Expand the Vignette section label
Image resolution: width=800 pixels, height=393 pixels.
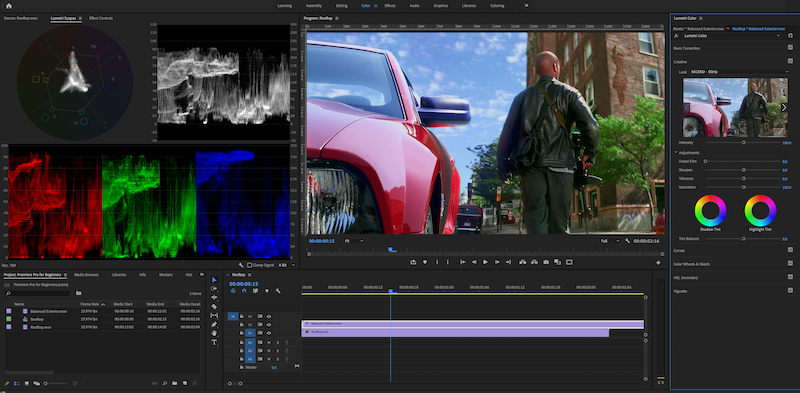[680, 290]
